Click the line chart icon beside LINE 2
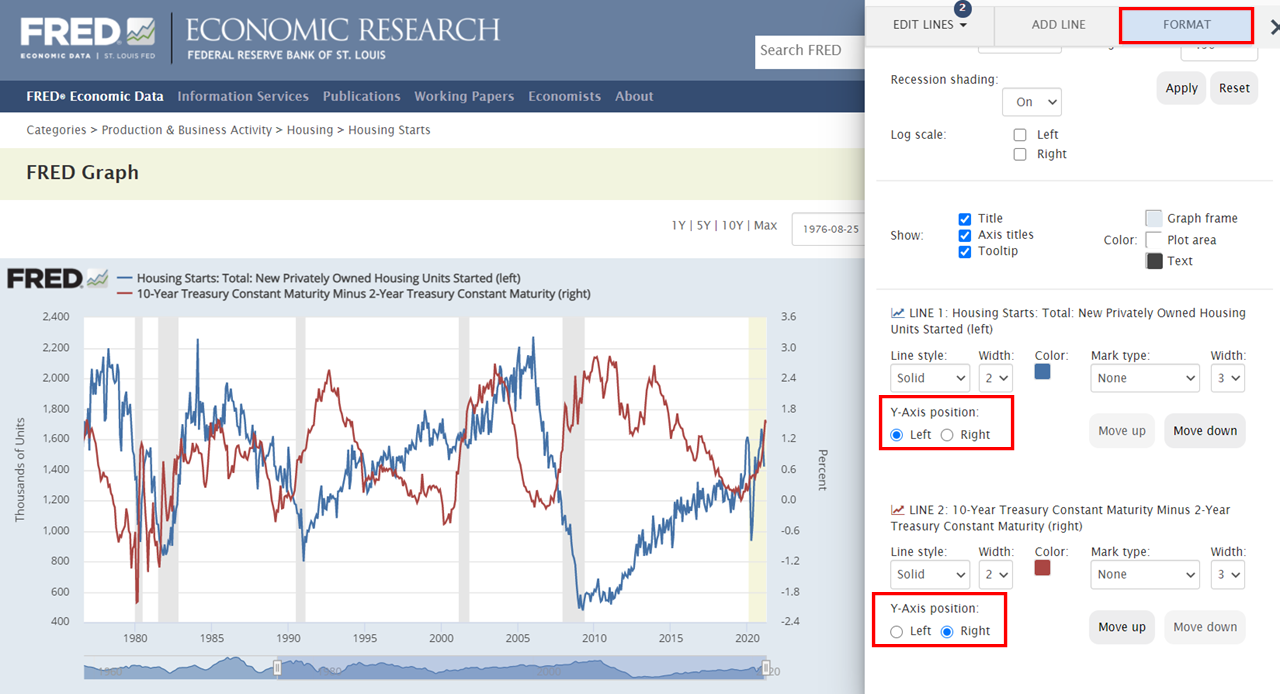Screen dimensions: 1280x694 point(897,509)
